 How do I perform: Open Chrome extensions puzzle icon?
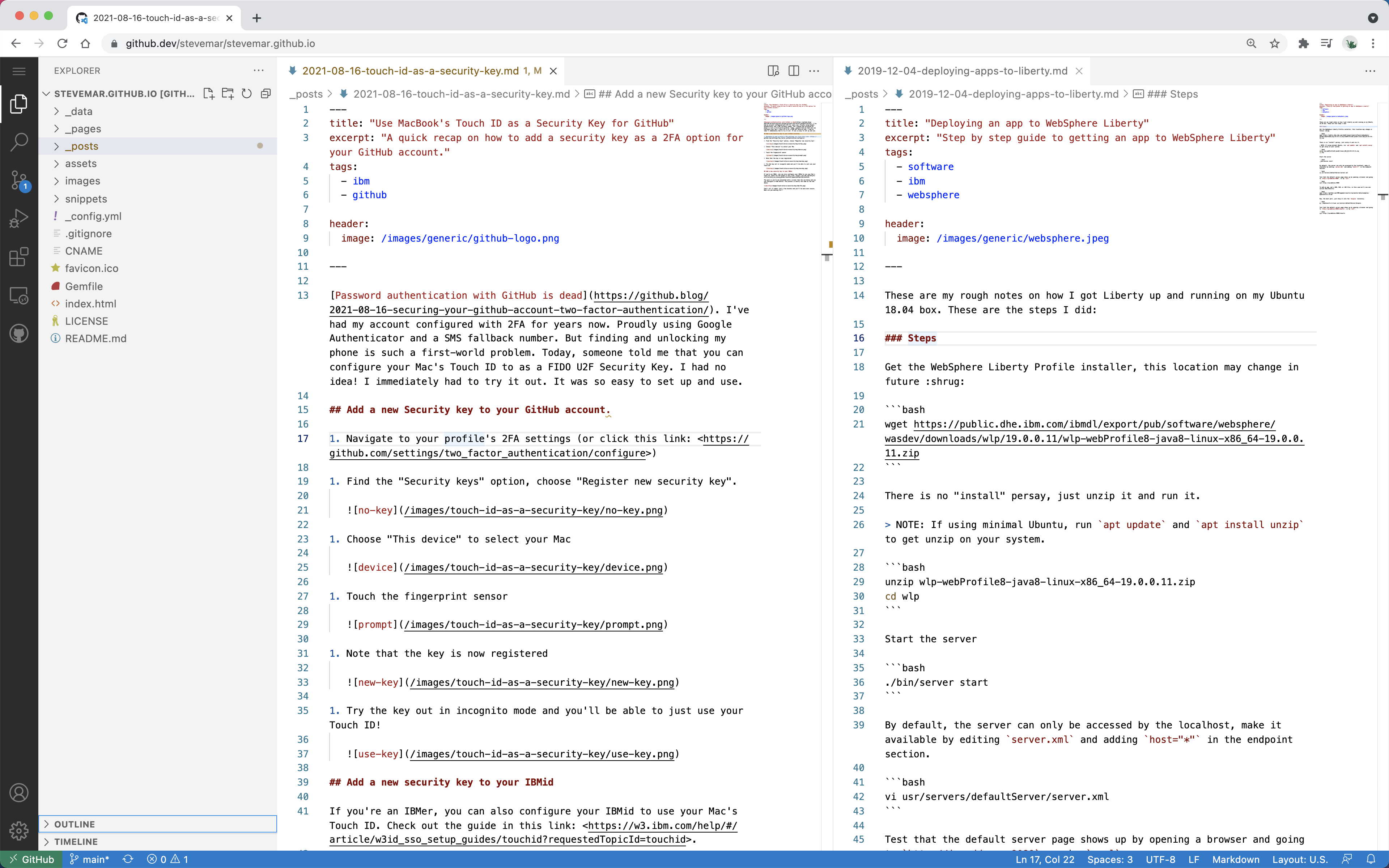click(x=1304, y=44)
